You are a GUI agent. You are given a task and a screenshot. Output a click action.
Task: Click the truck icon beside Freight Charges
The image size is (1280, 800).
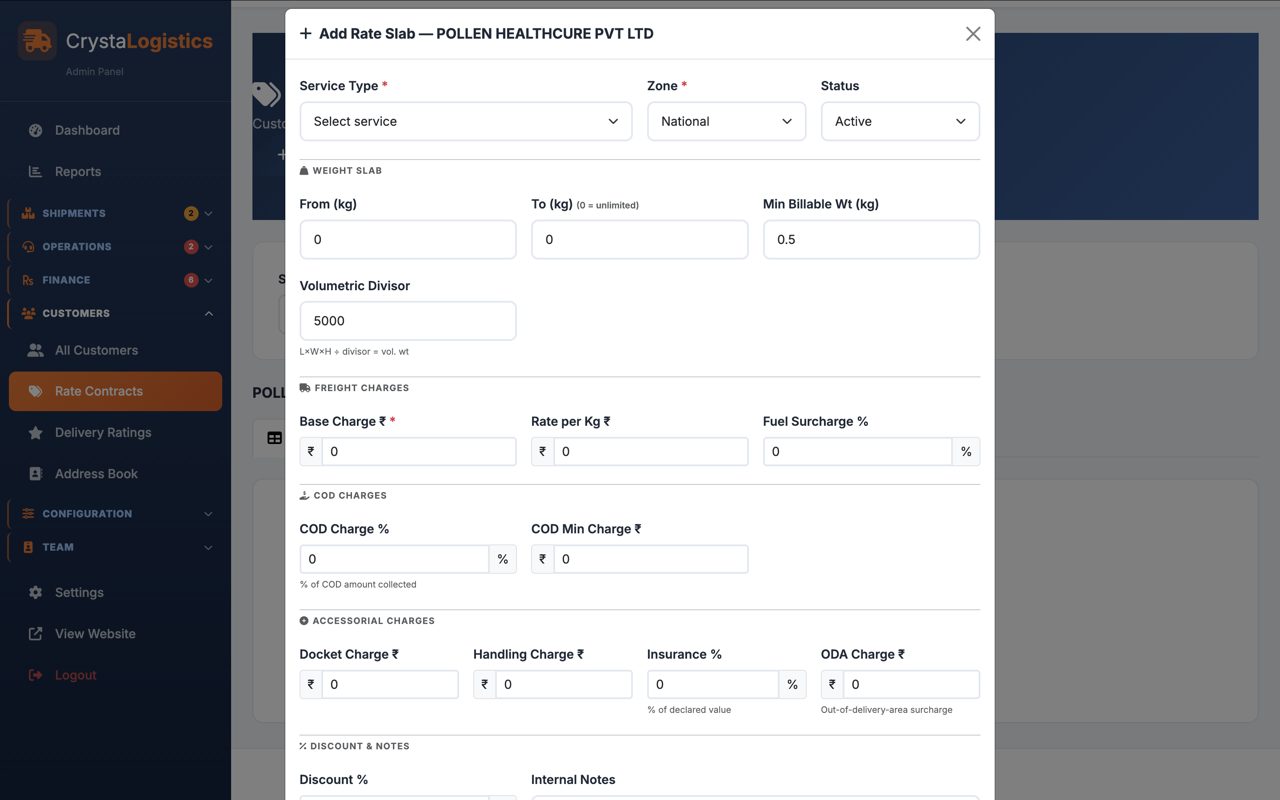coord(305,388)
